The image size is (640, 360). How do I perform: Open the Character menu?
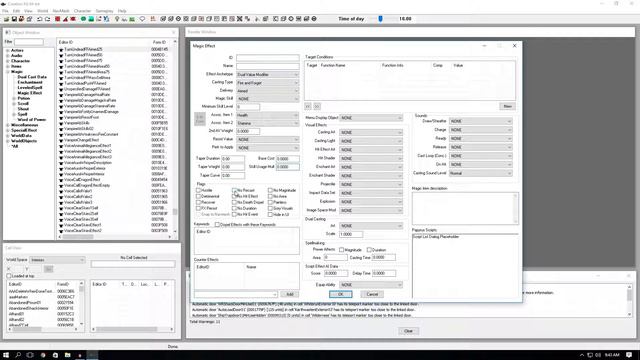pos(82,11)
